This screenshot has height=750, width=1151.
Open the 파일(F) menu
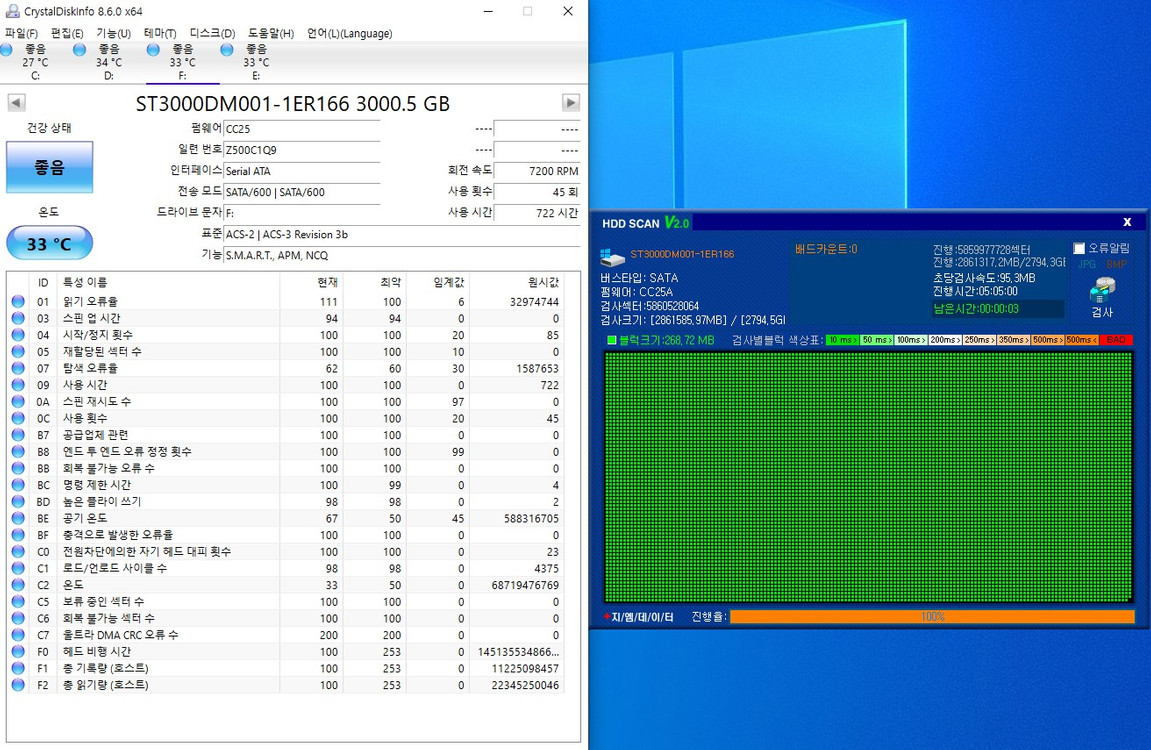tap(21, 33)
